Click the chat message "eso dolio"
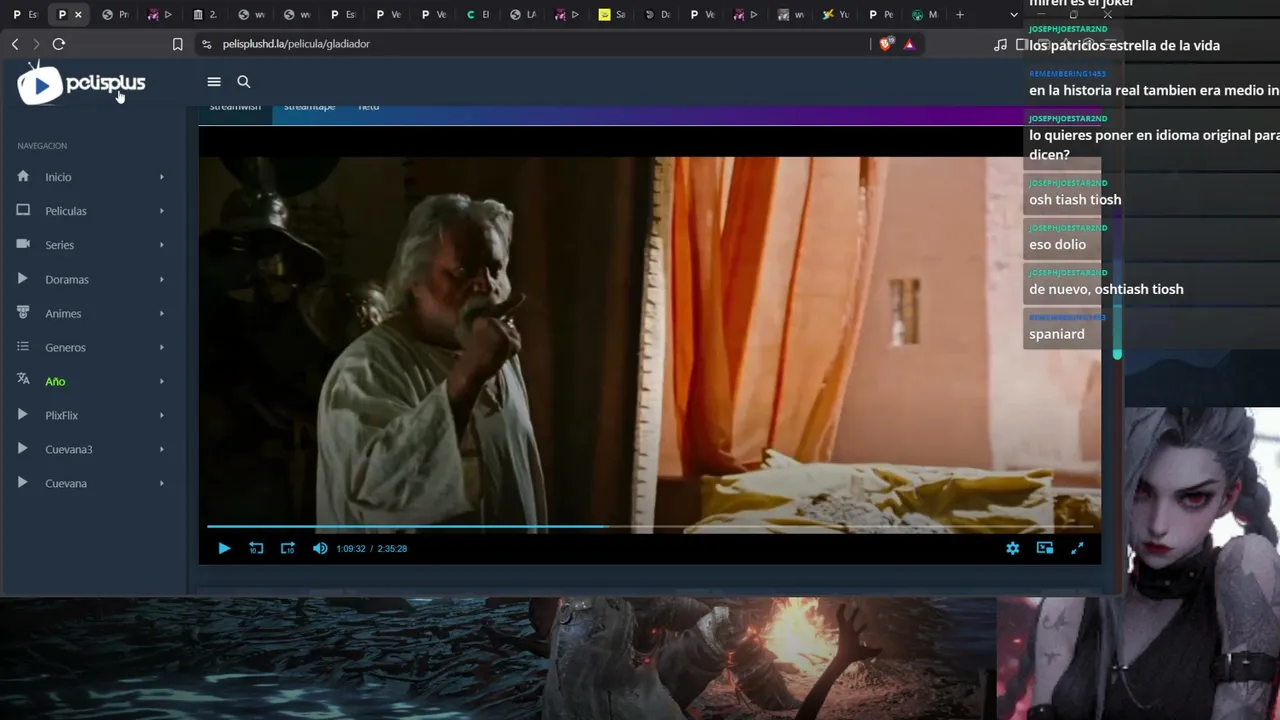The height and width of the screenshot is (720, 1280). coord(1057,244)
